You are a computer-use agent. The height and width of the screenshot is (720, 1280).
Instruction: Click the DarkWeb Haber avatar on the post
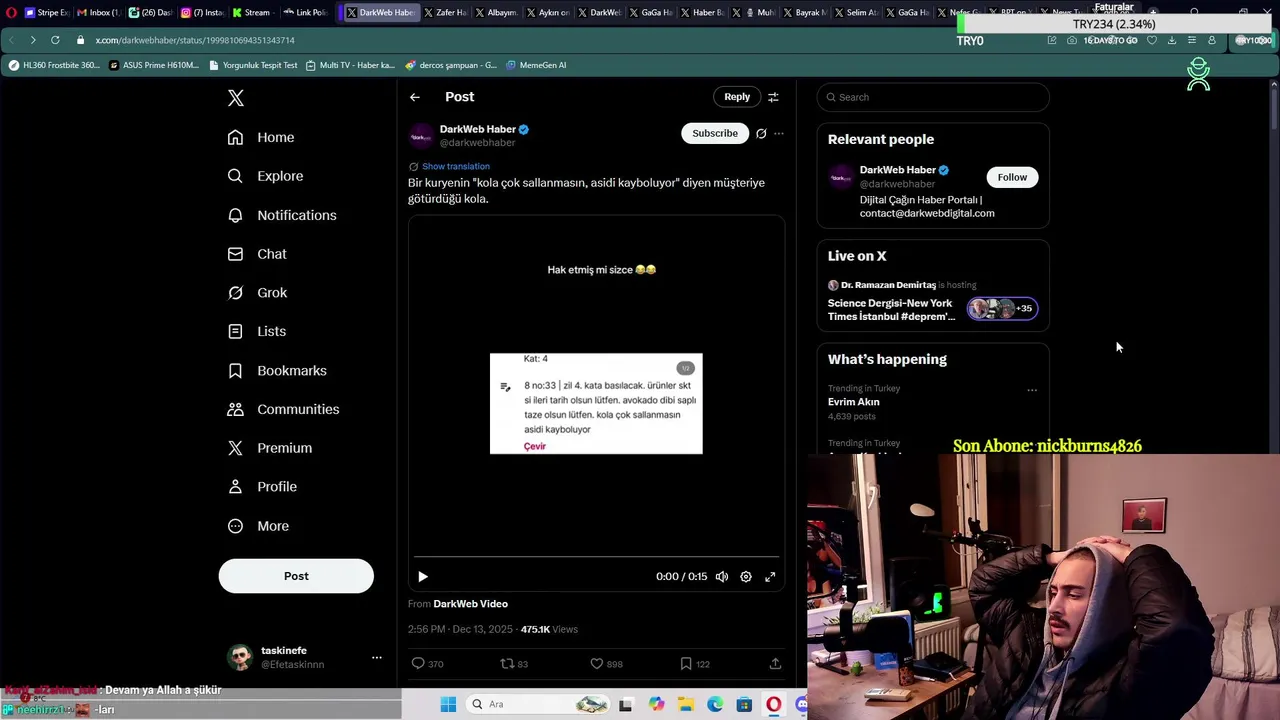point(421,136)
